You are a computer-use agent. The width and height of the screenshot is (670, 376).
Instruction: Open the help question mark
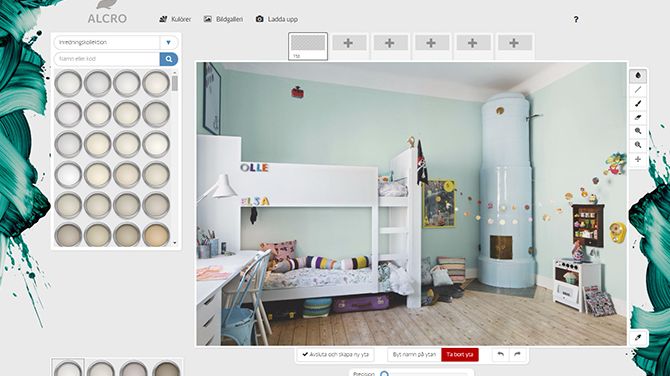(576, 19)
